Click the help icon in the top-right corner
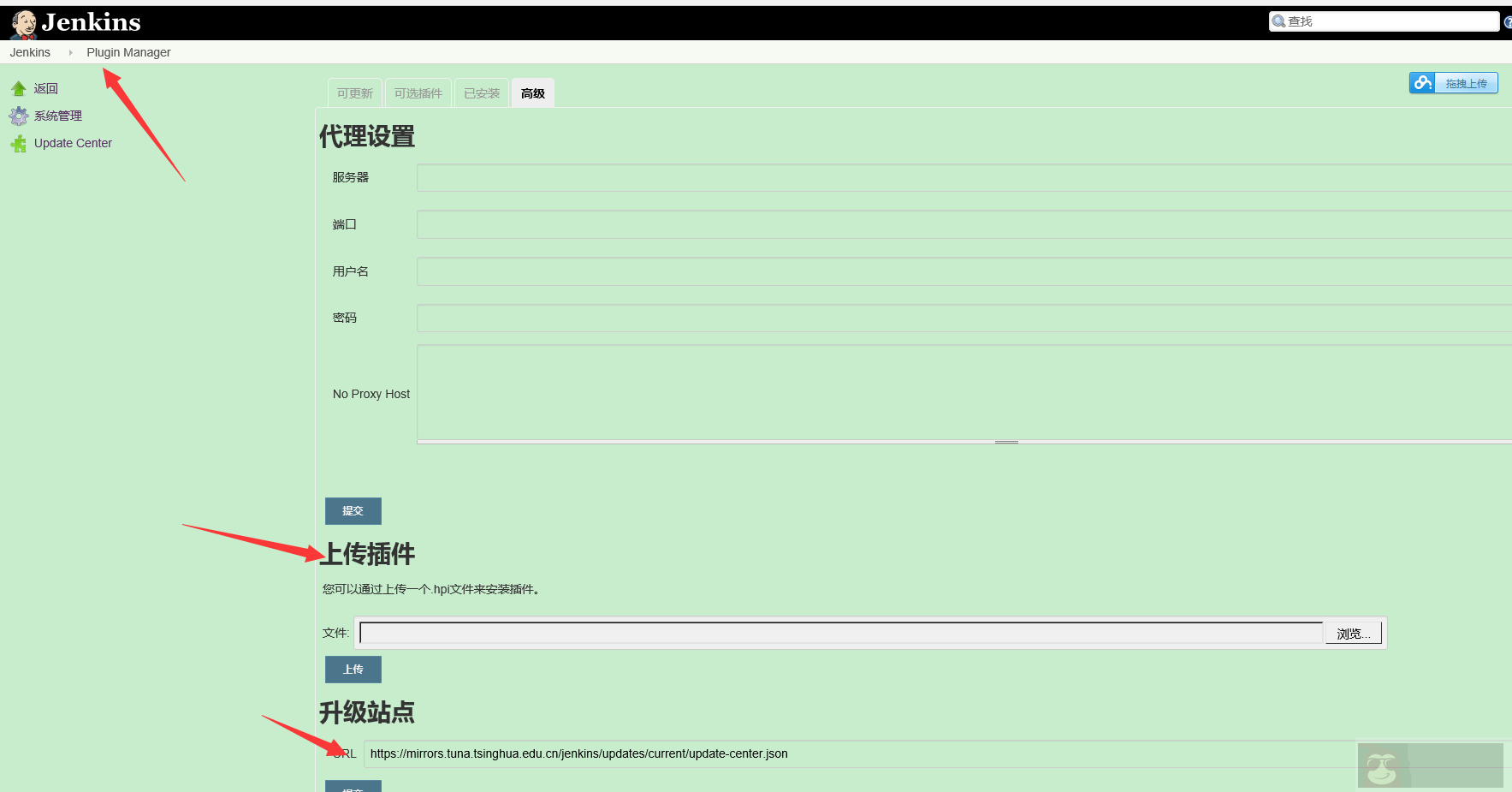Viewport: 1512px width, 792px height. click(1509, 22)
